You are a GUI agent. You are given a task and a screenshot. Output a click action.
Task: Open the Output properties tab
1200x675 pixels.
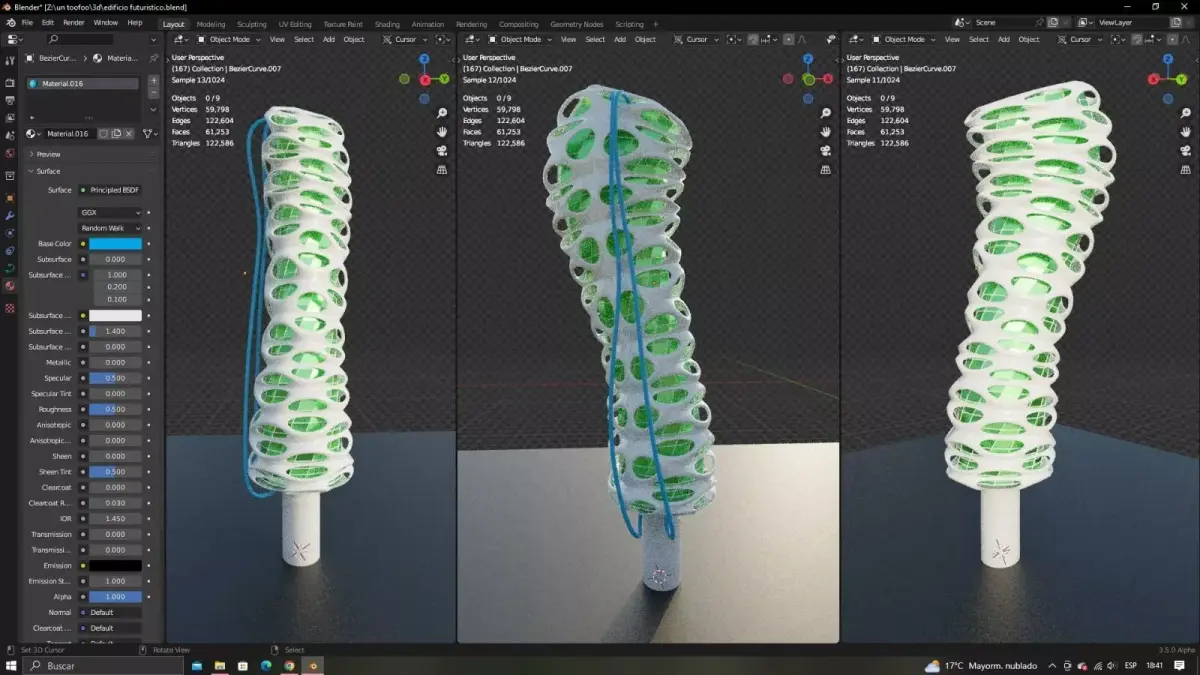pos(10,100)
